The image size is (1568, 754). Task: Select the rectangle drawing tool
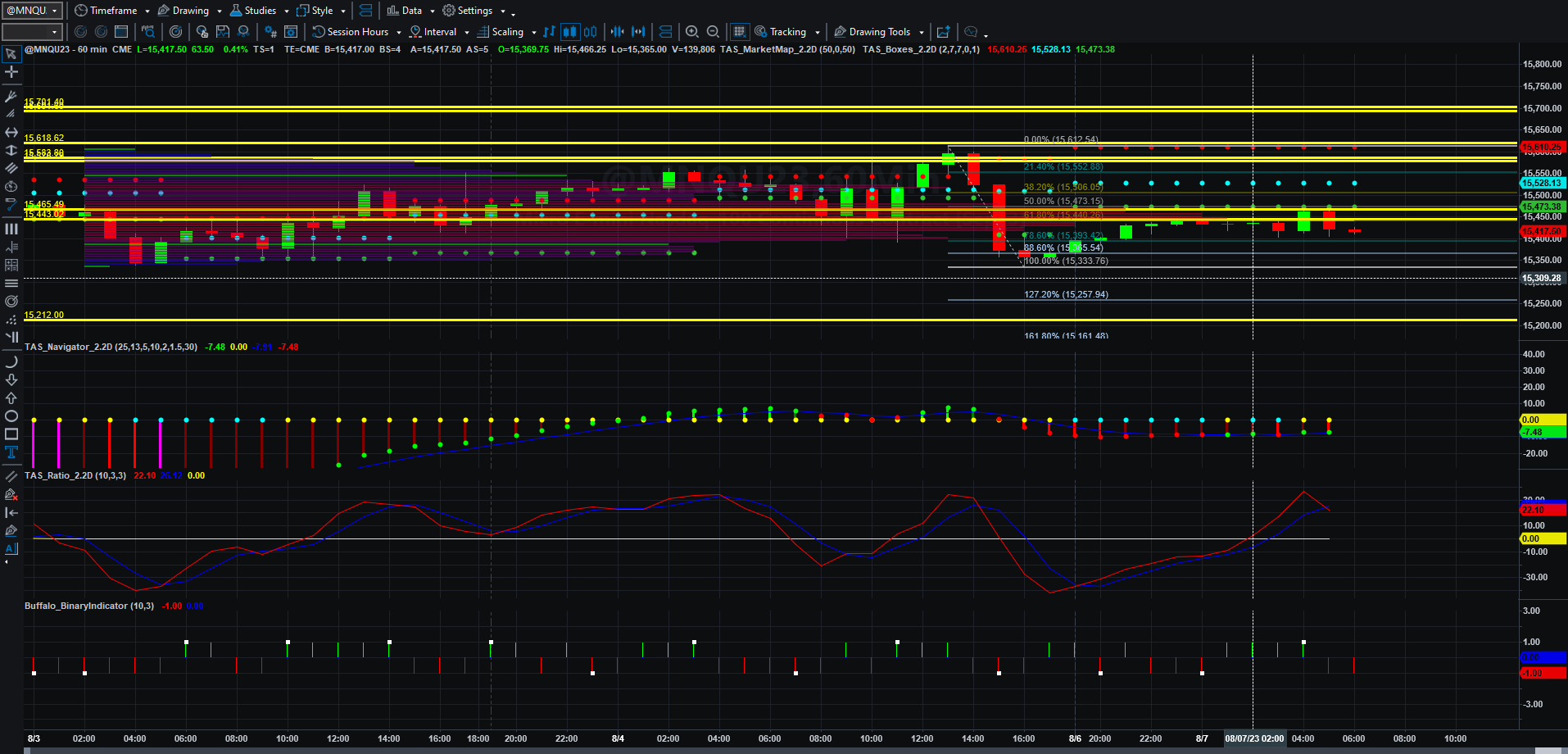[11, 434]
